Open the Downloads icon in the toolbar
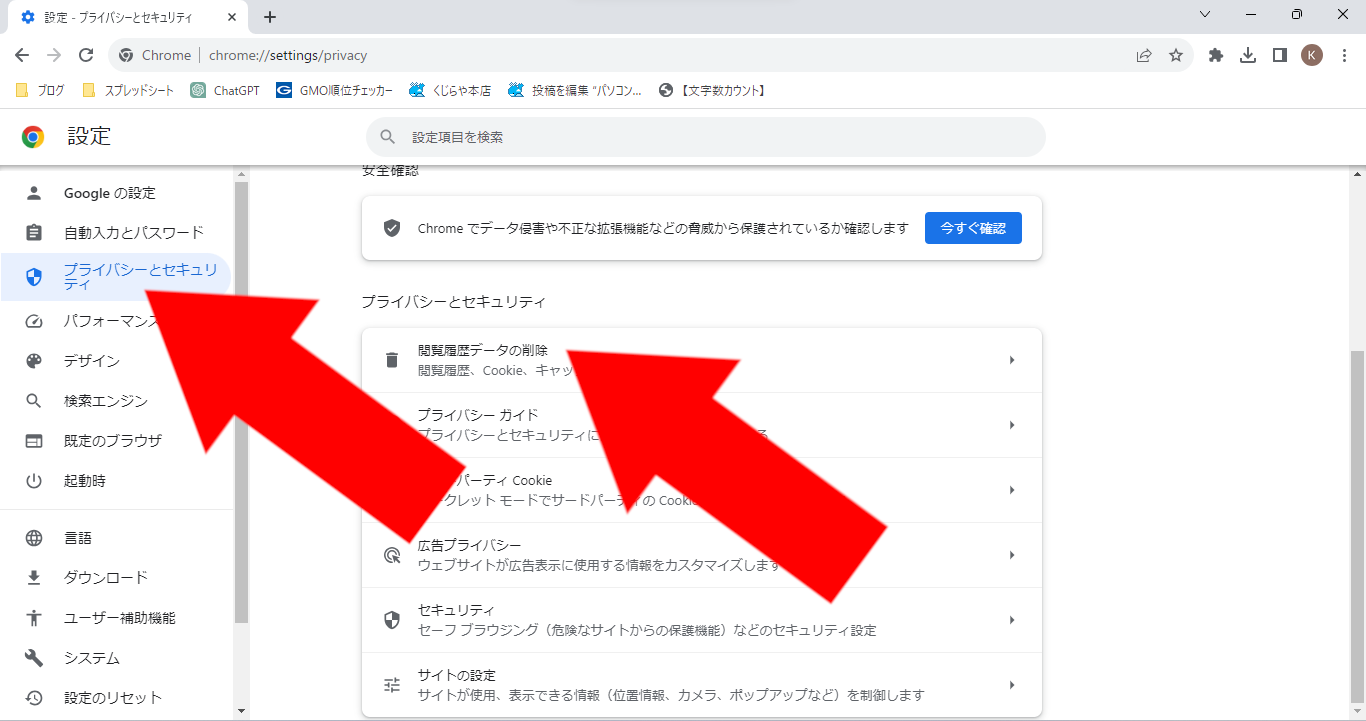The height and width of the screenshot is (721, 1366). (x=1248, y=55)
